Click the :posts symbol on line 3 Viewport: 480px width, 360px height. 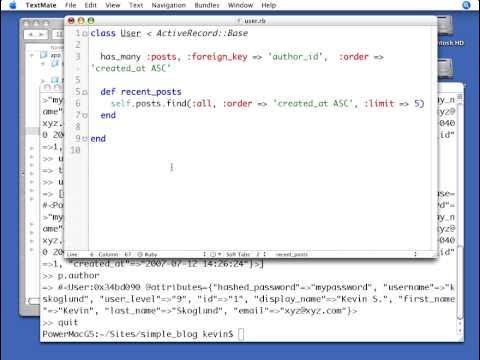[161, 57]
